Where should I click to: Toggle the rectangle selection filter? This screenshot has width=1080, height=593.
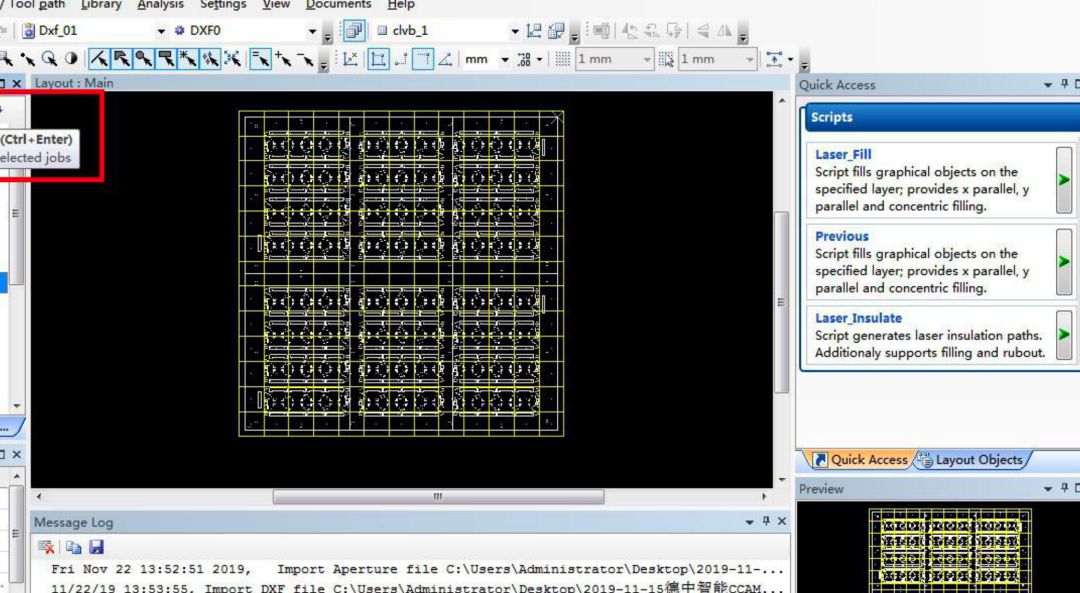click(x=165, y=59)
